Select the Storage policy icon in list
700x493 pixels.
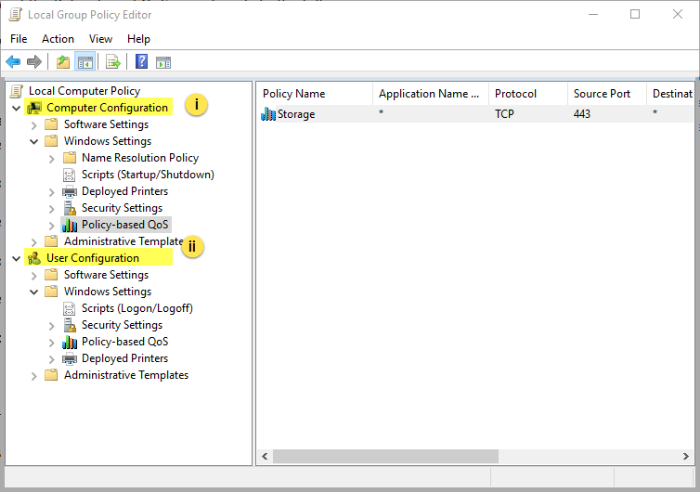coord(268,114)
